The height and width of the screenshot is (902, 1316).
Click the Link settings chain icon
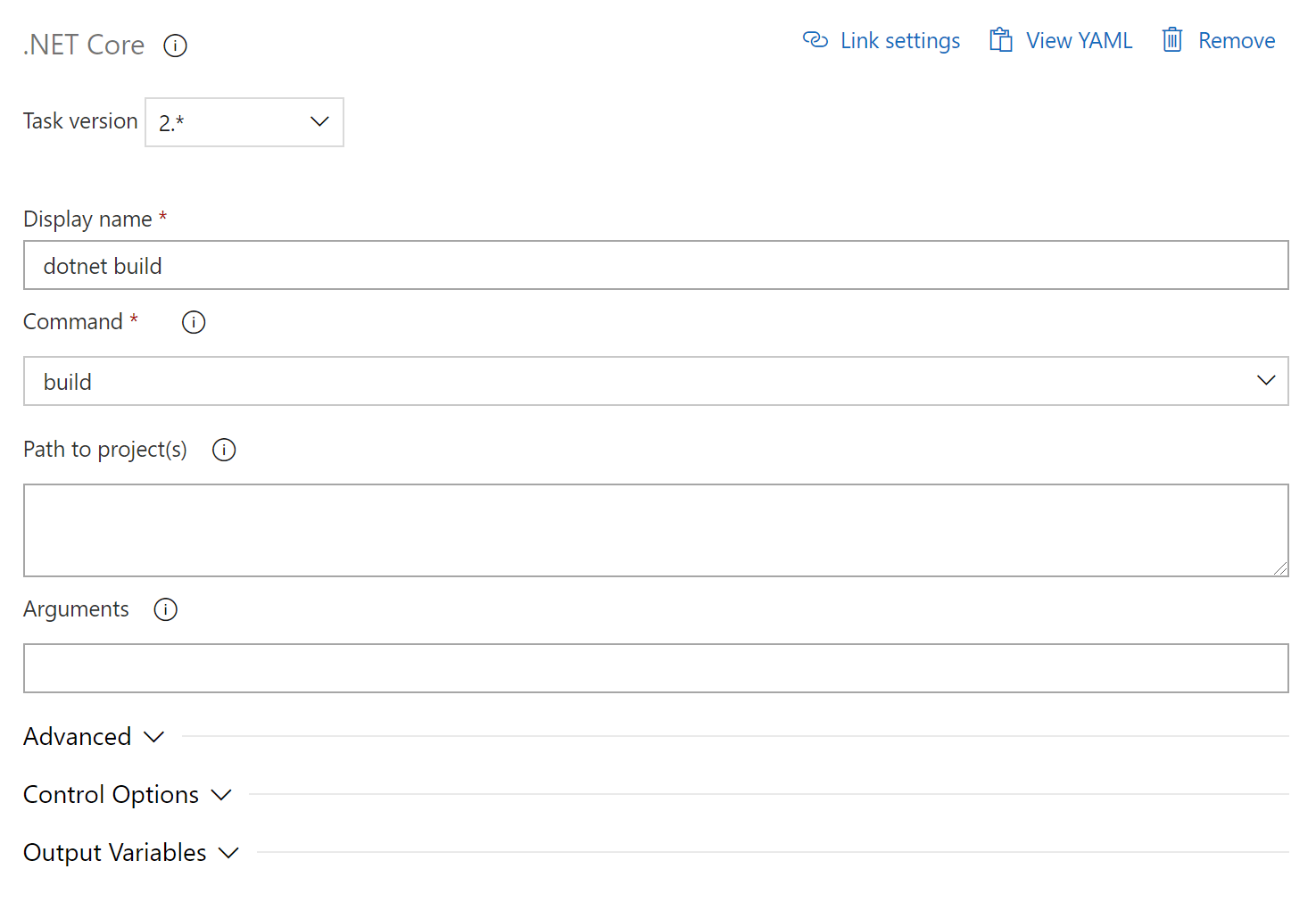(815, 40)
